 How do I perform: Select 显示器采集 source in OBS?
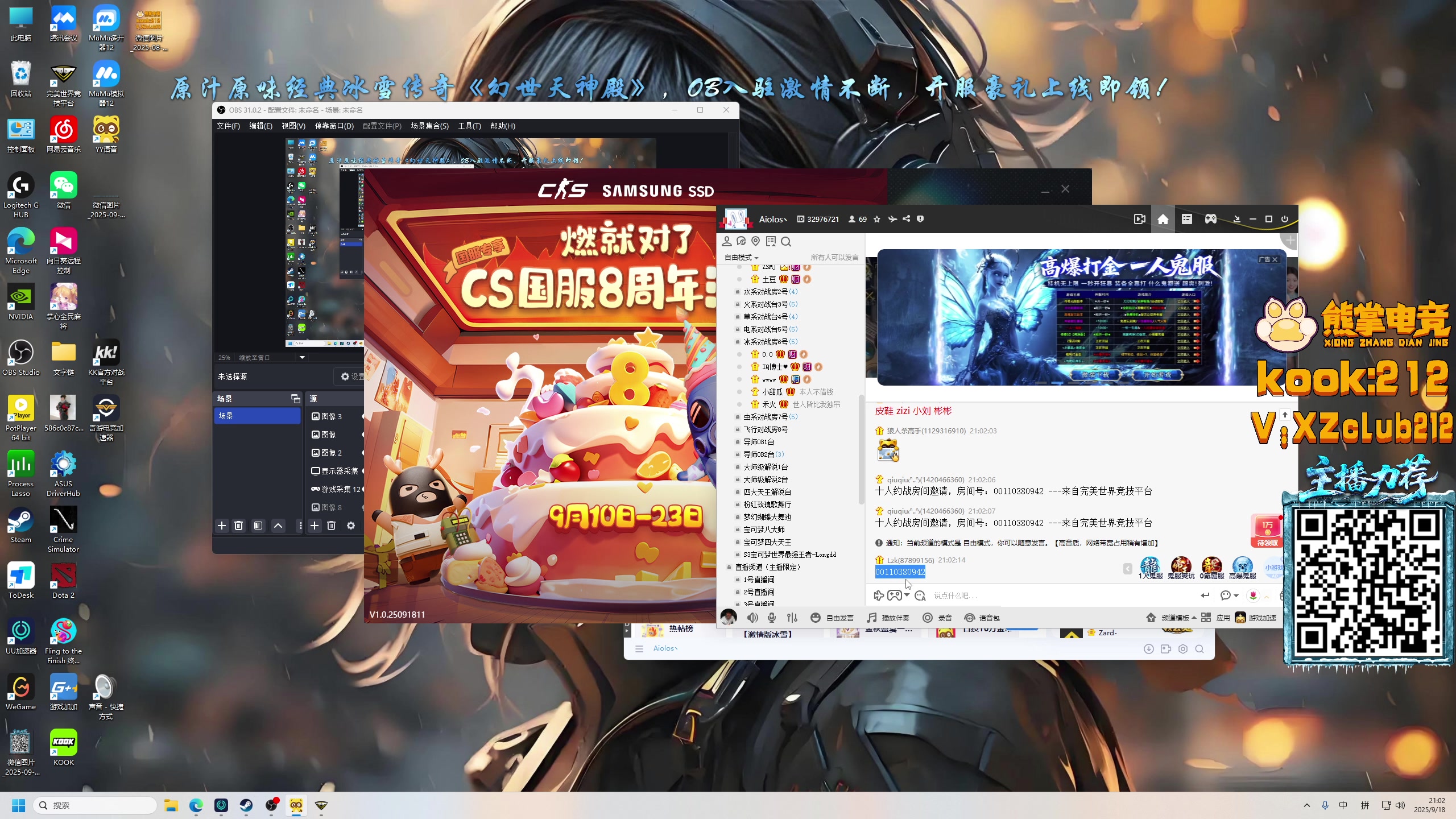pyautogui.click(x=337, y=471)
